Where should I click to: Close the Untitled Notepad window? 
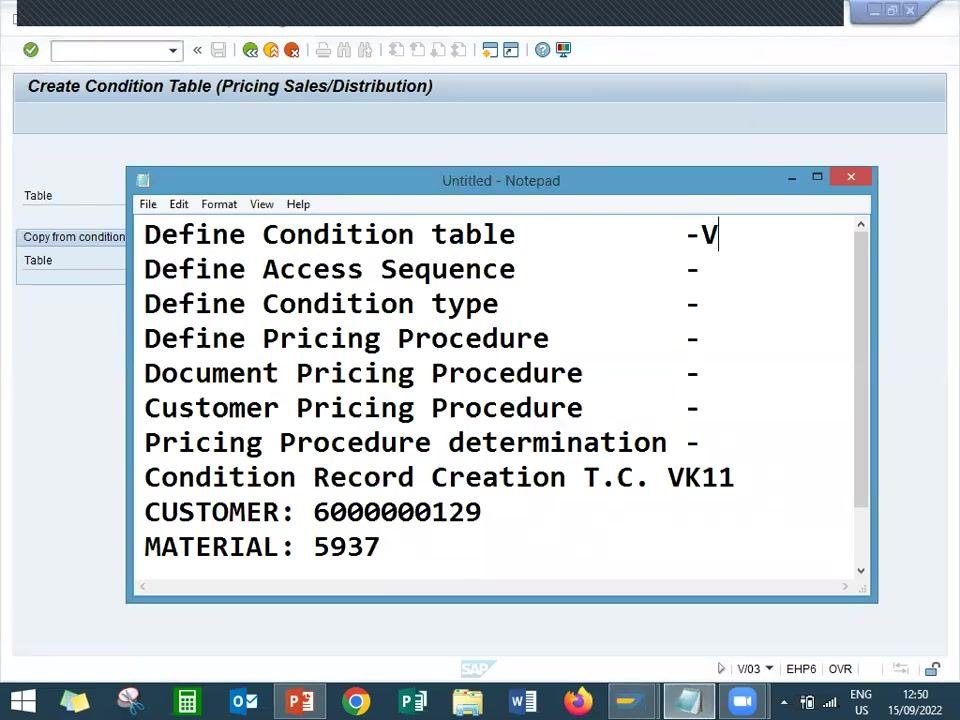(x=851, y=177)
